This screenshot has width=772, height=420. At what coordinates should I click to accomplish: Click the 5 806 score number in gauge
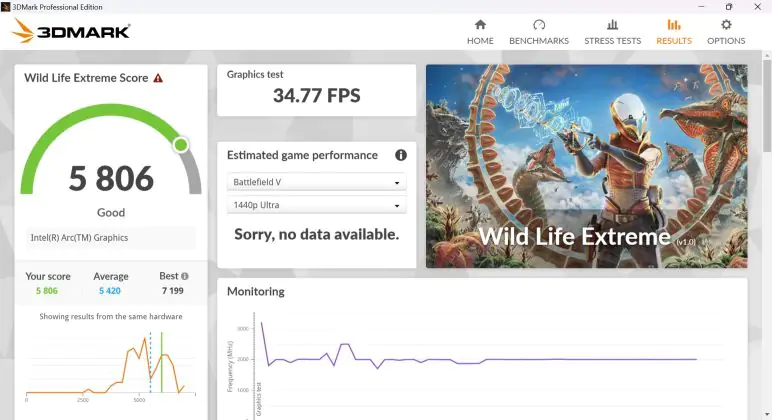point(111,178)
